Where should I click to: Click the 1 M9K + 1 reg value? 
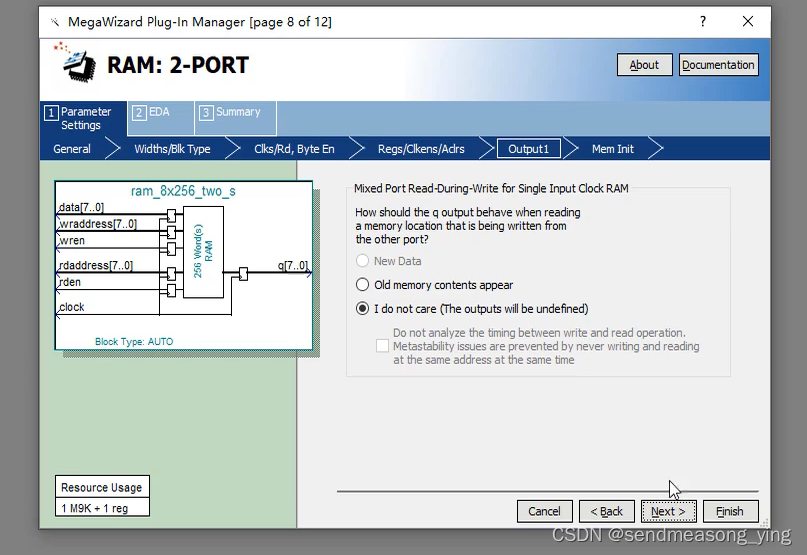coord(102,508)
